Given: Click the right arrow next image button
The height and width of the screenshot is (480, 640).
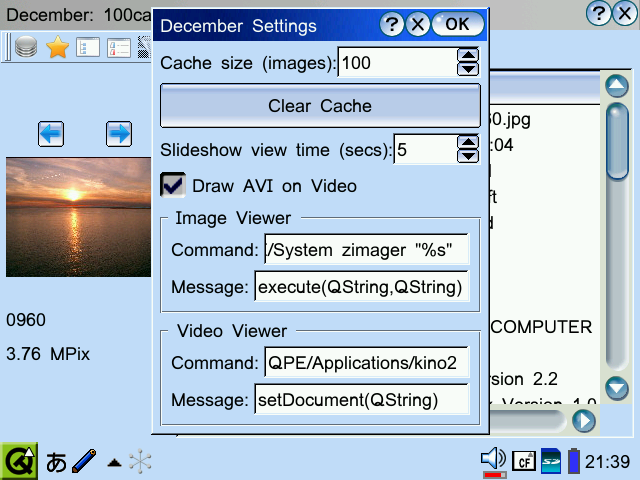Looking at the screenshot, I should click(119, 132).
